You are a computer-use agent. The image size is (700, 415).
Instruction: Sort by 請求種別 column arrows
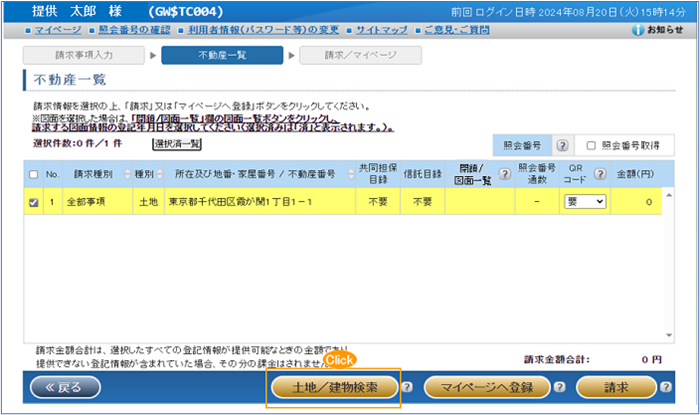(x=127, y=174)
